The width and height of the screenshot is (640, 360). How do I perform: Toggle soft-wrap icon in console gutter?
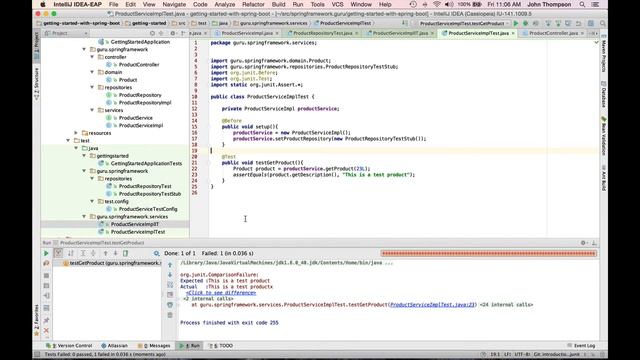click(x=170, y=285)
